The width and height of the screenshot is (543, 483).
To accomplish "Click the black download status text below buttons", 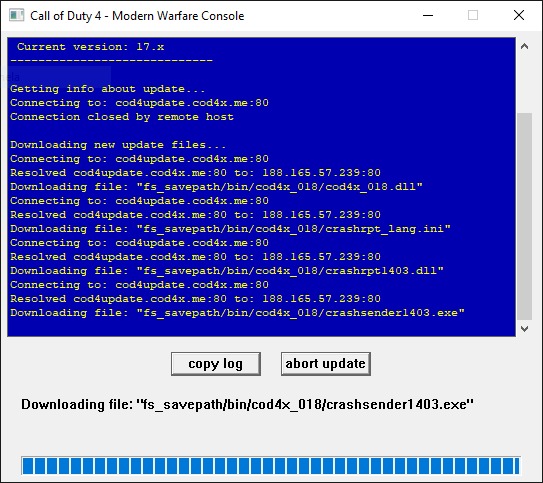I will click(x=247, y=405).
